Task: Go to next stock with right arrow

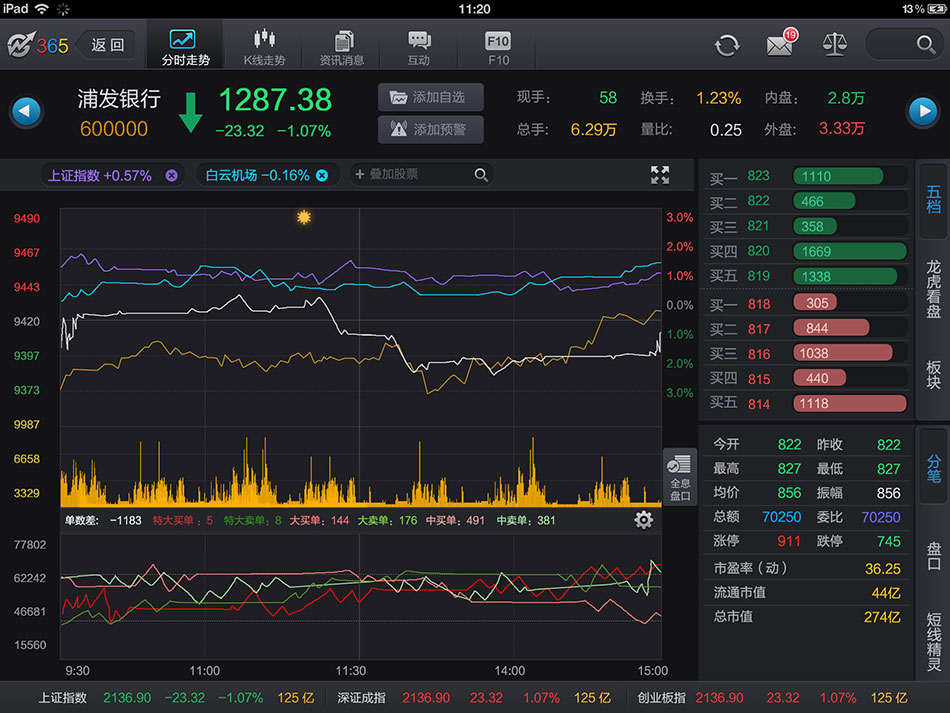Action: (x=923, y=111)
